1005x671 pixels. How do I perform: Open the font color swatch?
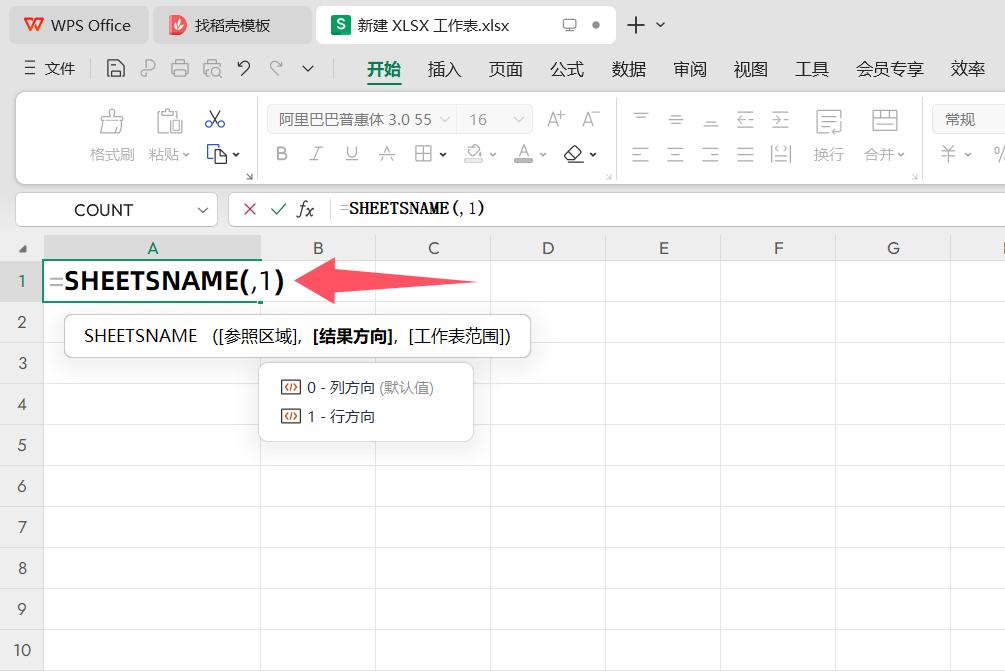click(524, 153)
